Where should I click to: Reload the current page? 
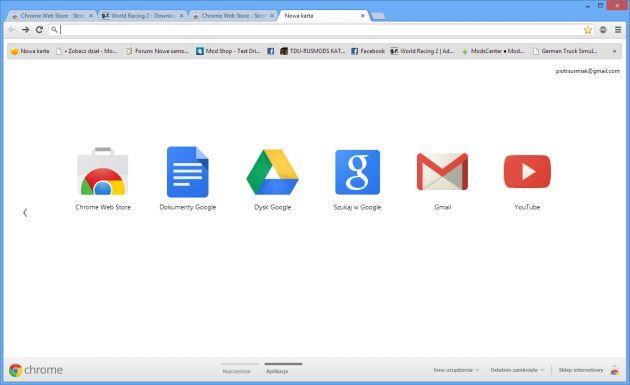[39, 29]
